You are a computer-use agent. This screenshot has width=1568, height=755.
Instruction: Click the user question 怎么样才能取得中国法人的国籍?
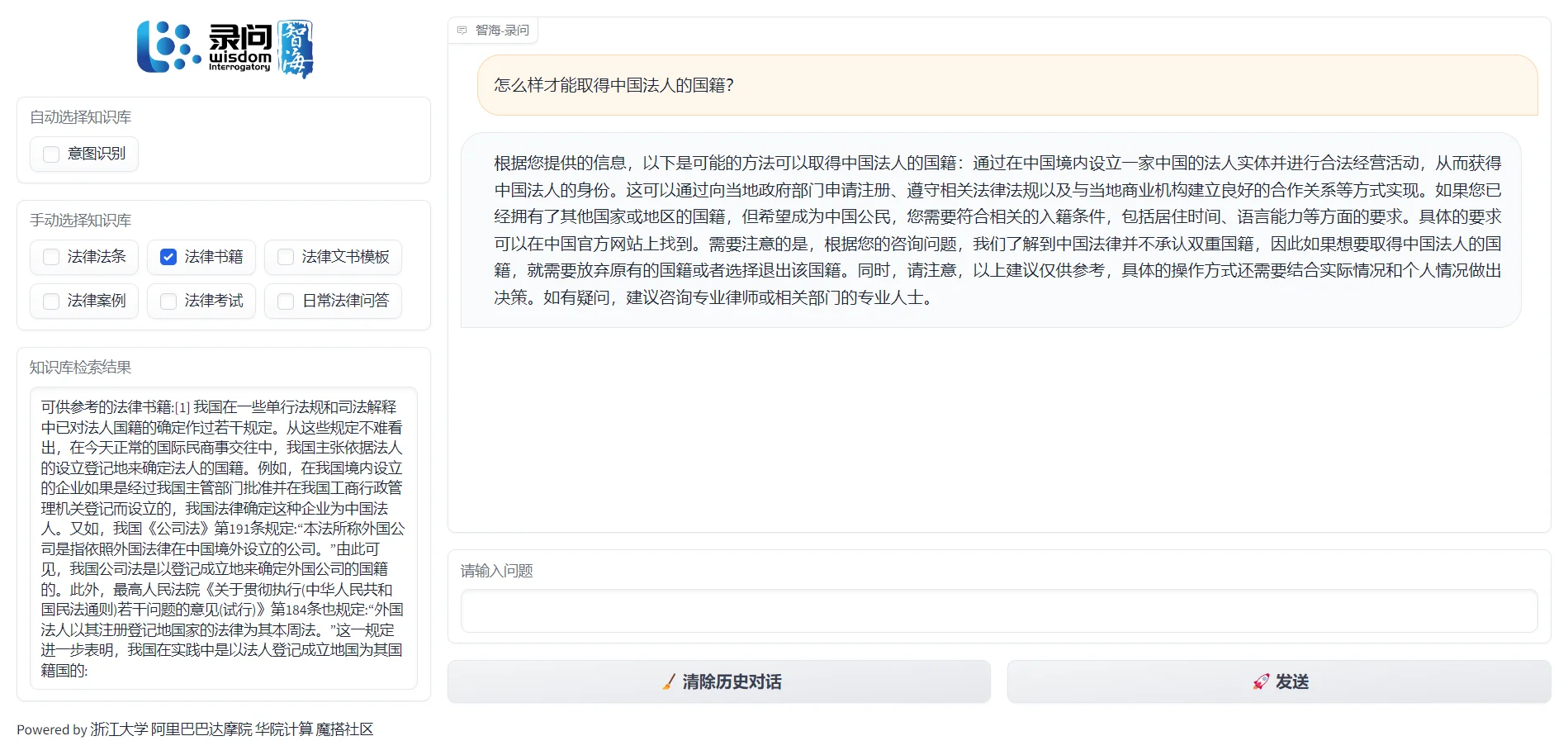coord(1007,85)
